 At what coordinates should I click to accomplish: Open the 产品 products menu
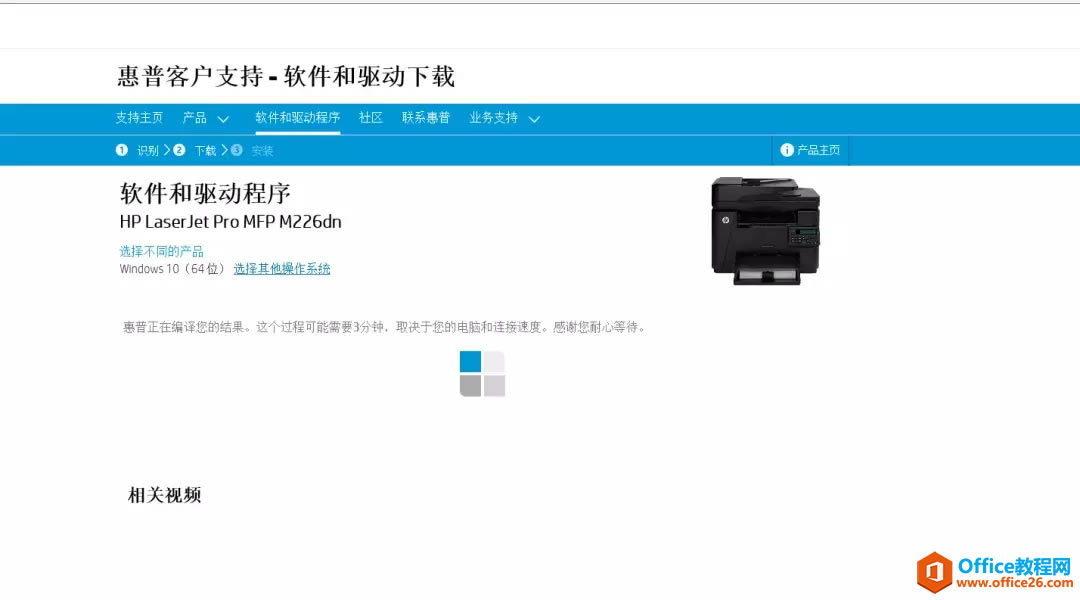coord(194,118)
